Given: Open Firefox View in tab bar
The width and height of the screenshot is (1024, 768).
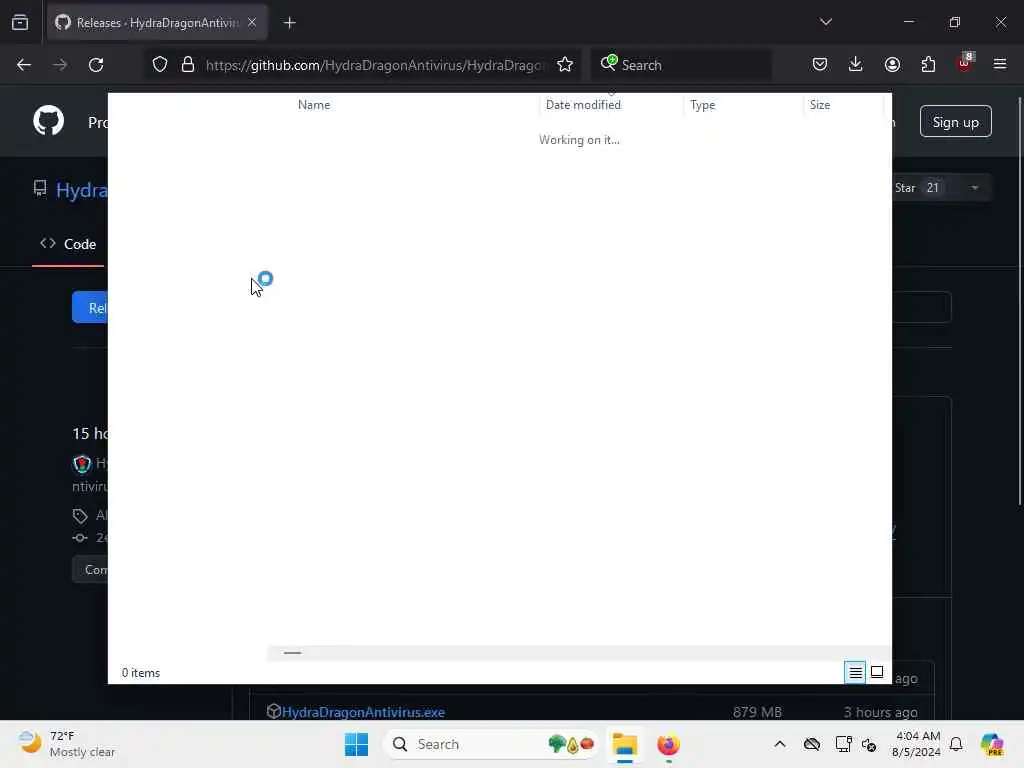Looking at the screenshot, I should click(20, 22).
